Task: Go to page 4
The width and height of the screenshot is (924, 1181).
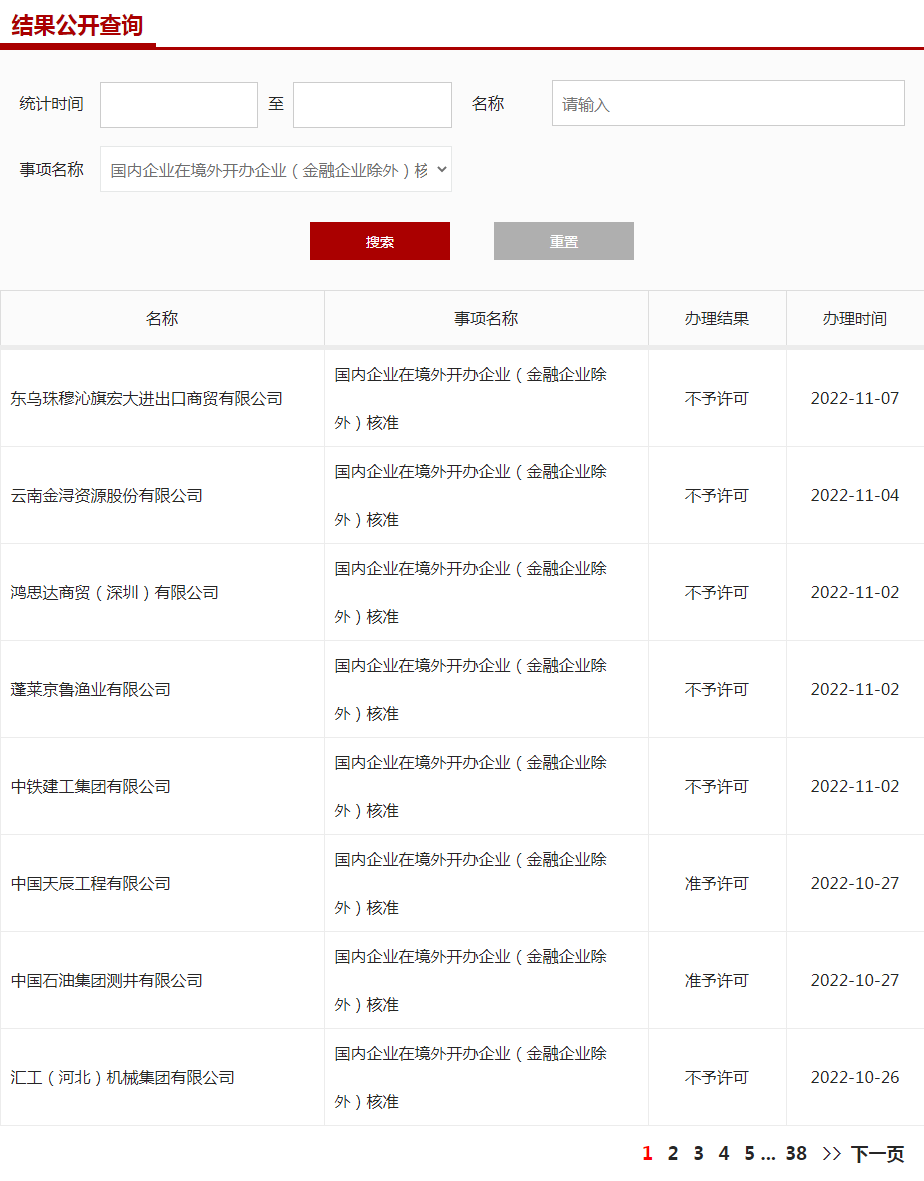Action: (724, 1153)
